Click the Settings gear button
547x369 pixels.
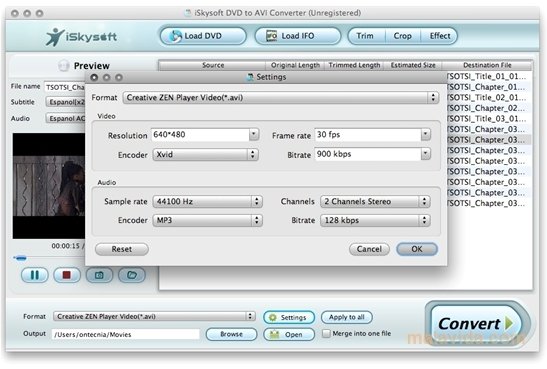(289, 317)
